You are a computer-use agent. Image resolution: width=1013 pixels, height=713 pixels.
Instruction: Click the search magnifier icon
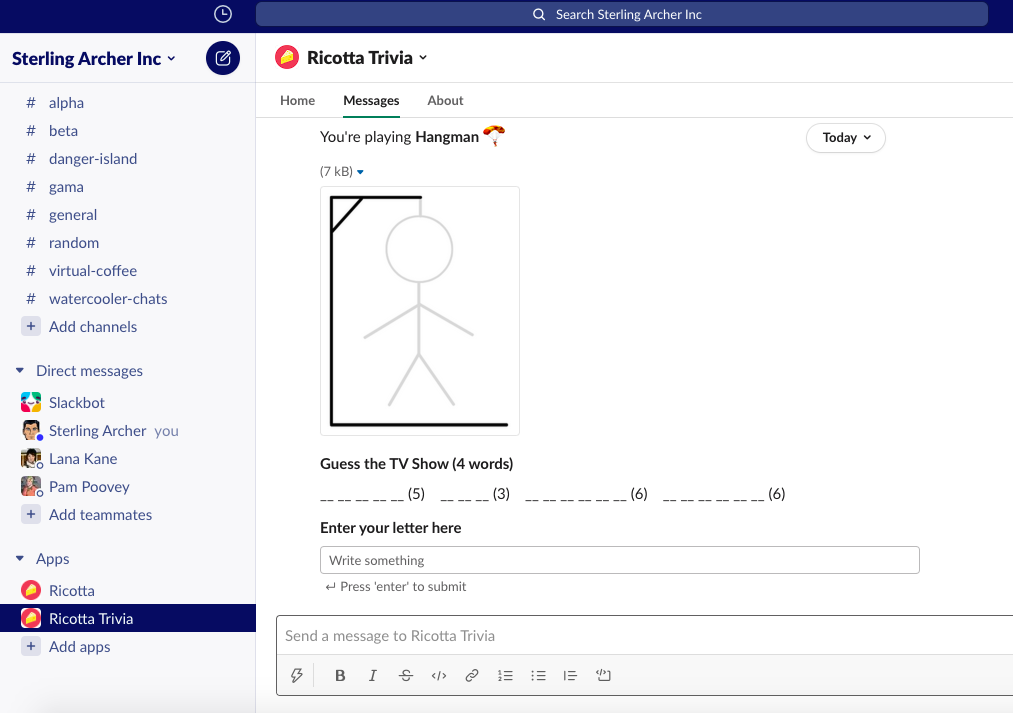(x=539, y=14)
